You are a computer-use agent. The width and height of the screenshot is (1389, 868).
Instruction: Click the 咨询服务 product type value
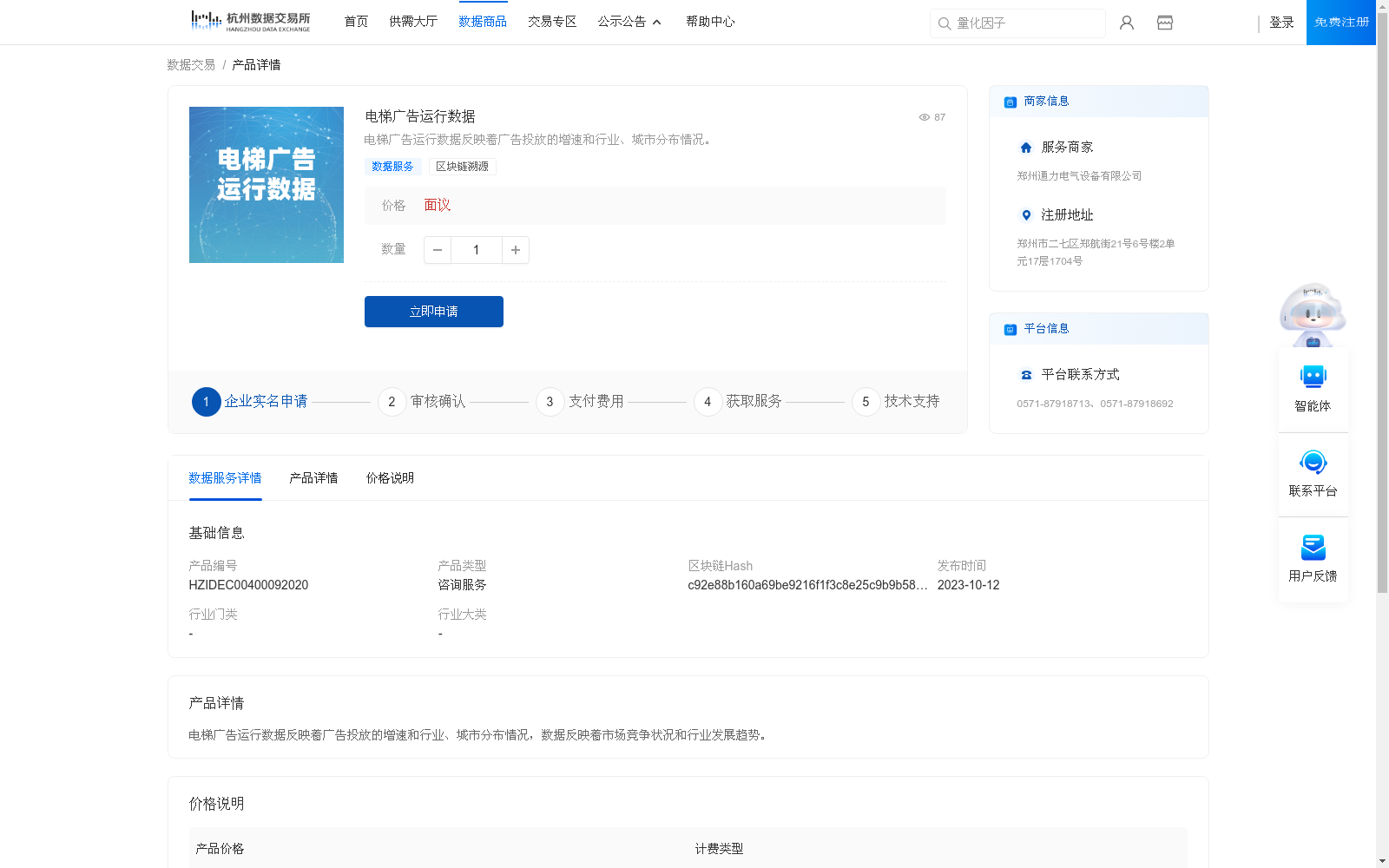click(x=462, y=585)
